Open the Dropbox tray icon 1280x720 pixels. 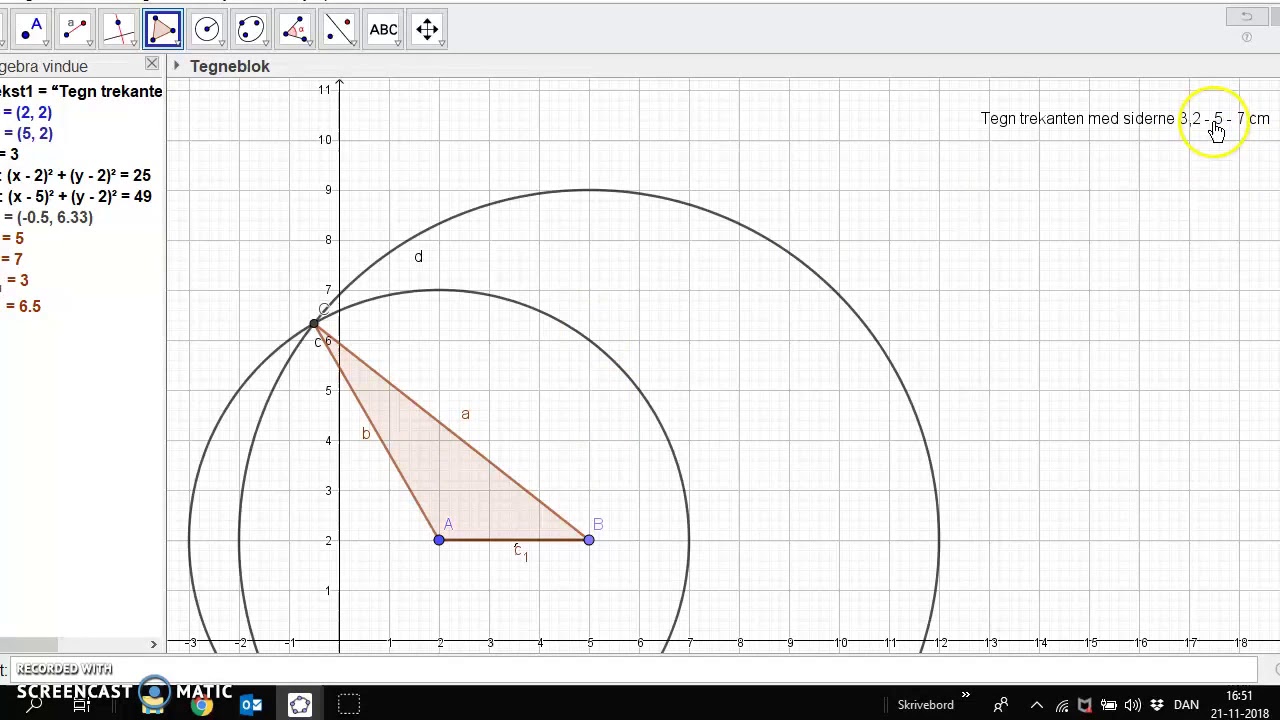[1157, 705]
